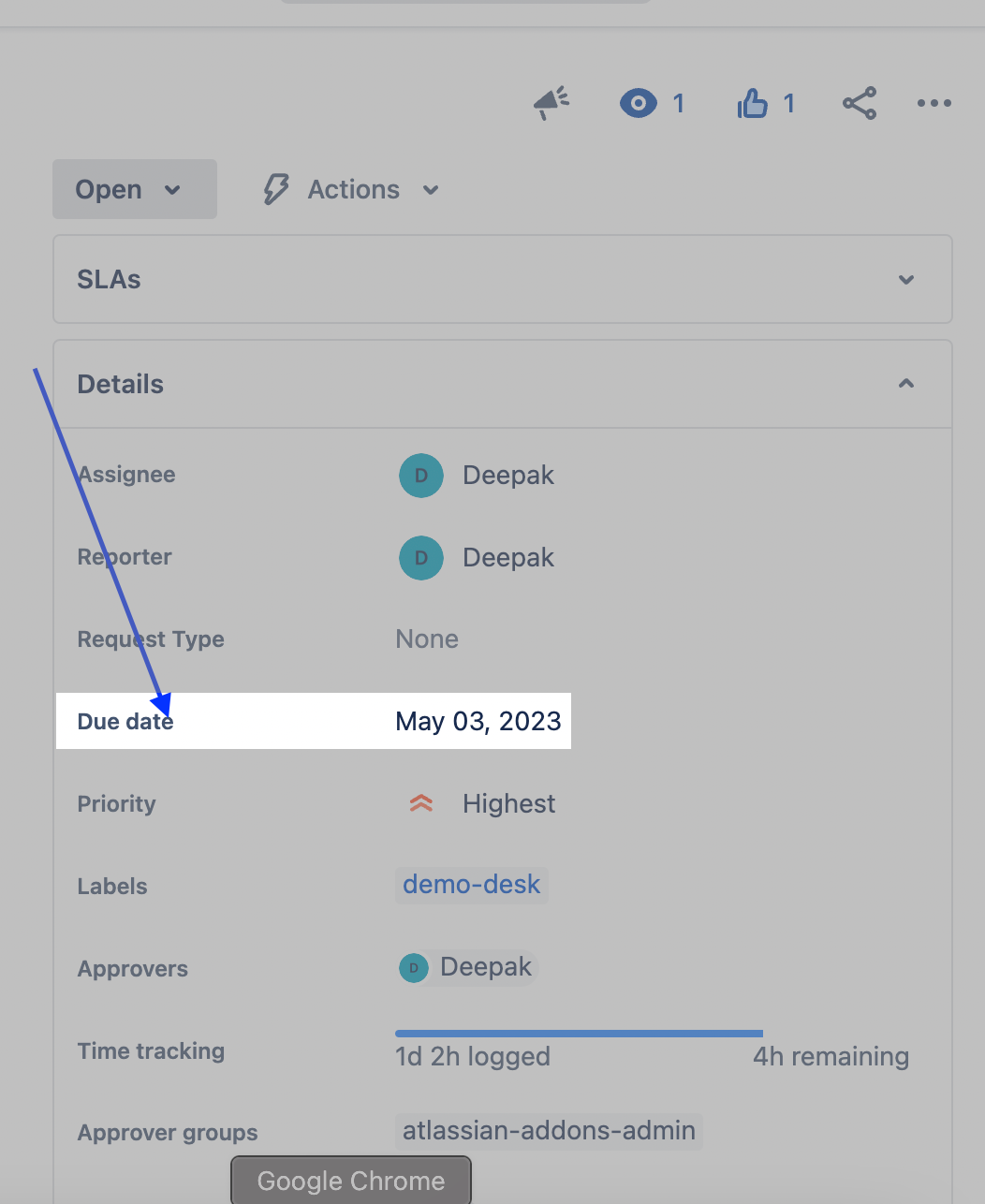Open the demo-desk label link
985x1204 pixels.
tap(472, 885)
